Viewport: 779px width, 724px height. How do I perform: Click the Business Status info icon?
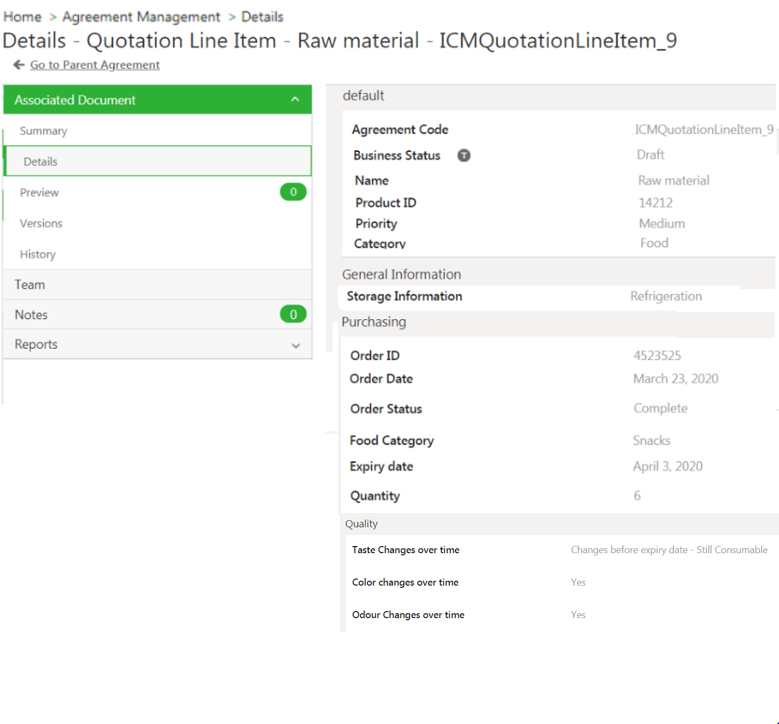pos(464,156)
